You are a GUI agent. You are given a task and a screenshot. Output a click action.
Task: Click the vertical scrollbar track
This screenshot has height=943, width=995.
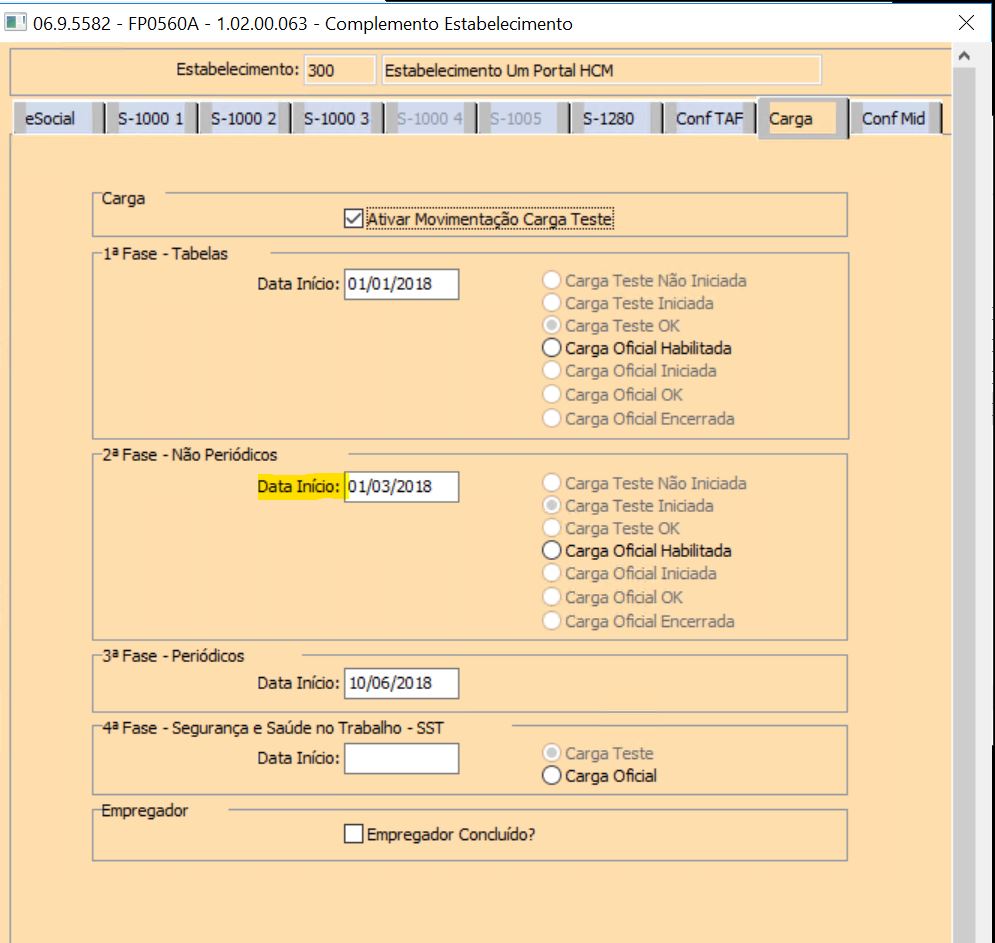pos(965,500)
